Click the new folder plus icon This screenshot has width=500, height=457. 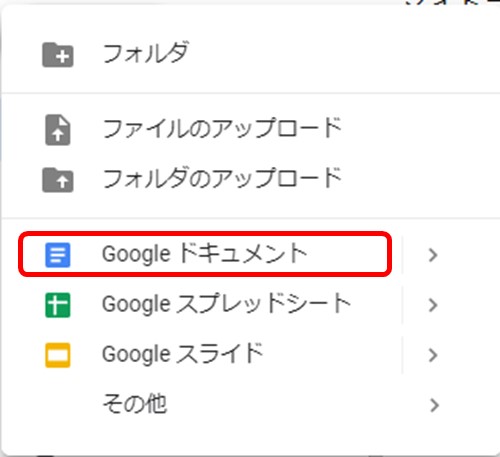tap(58, 55)
